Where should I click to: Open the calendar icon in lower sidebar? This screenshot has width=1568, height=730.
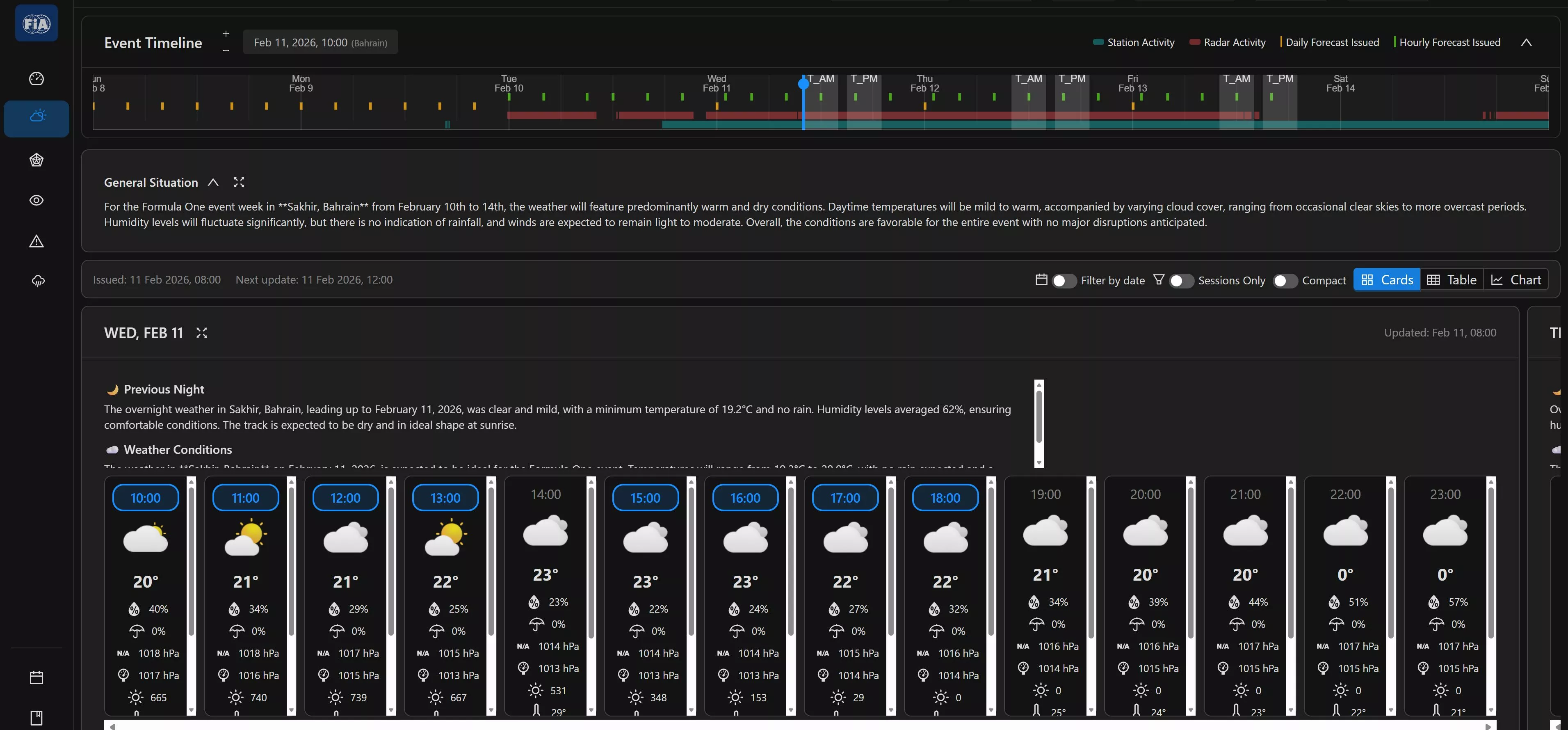click(37, 677)
